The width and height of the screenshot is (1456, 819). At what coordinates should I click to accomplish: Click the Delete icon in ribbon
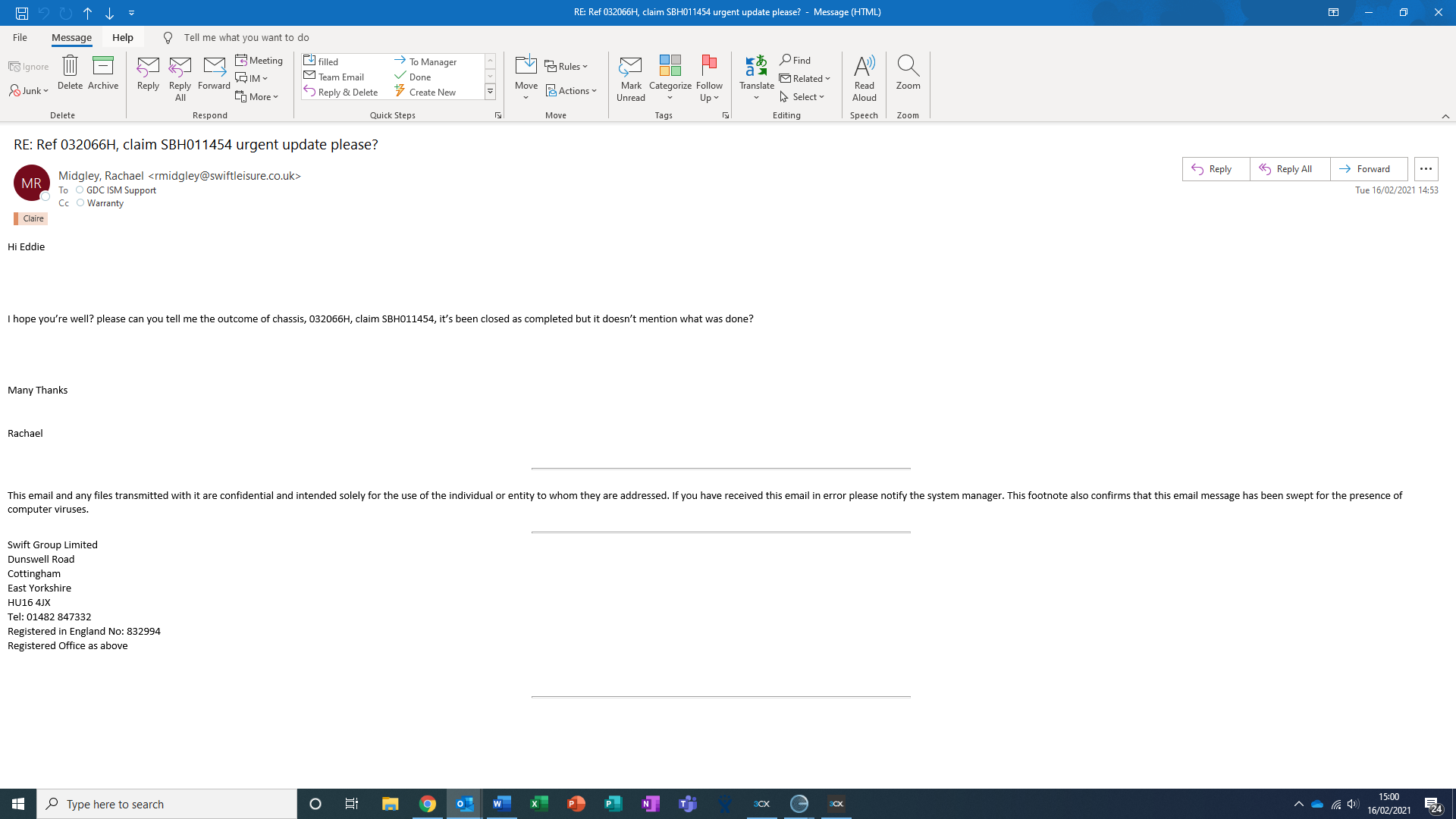click(70, 73)
